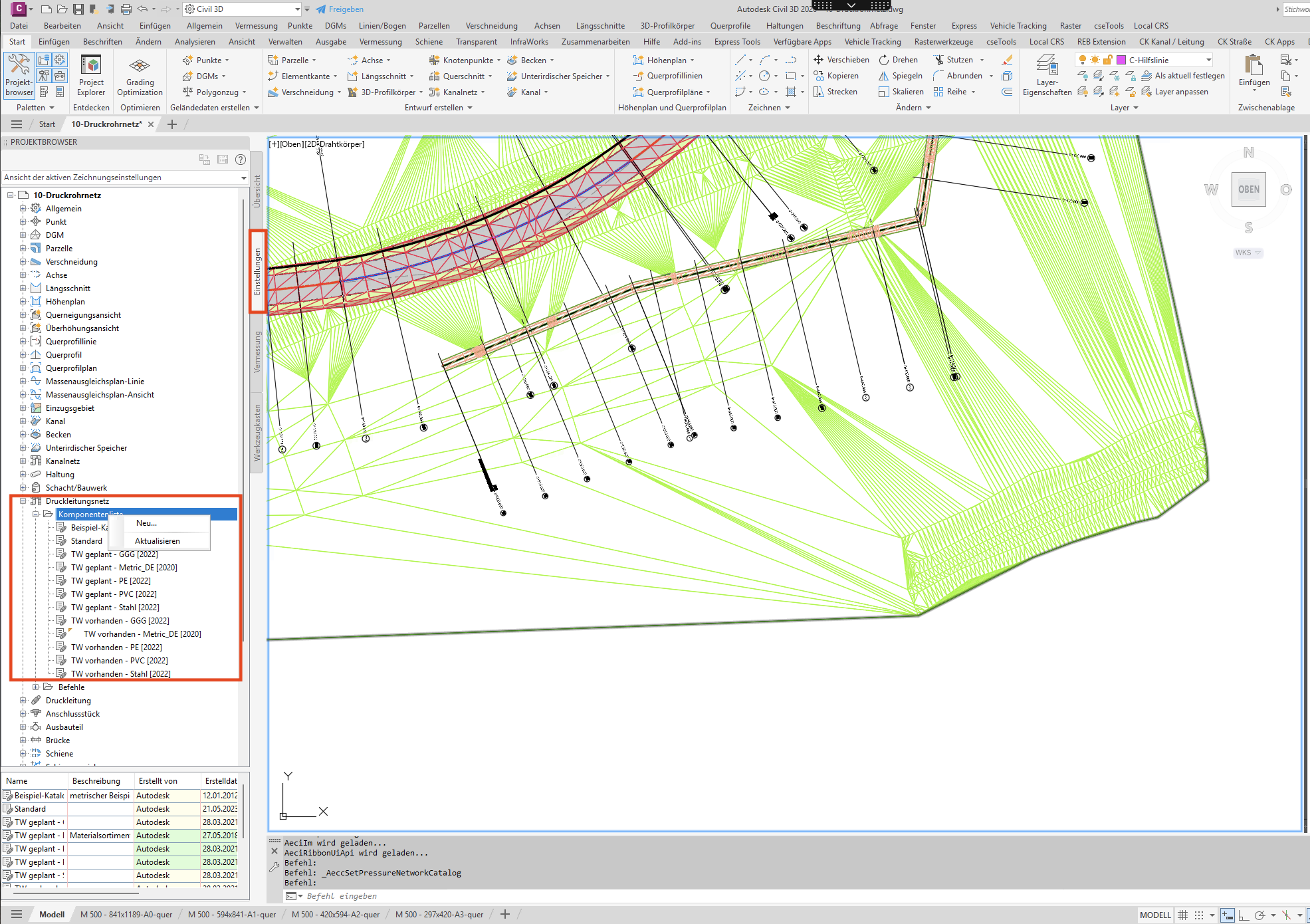Screen dimensions: 1310x924
Task: Click the Abrunden (fillet) tool
Action: (x=958, y=76)
